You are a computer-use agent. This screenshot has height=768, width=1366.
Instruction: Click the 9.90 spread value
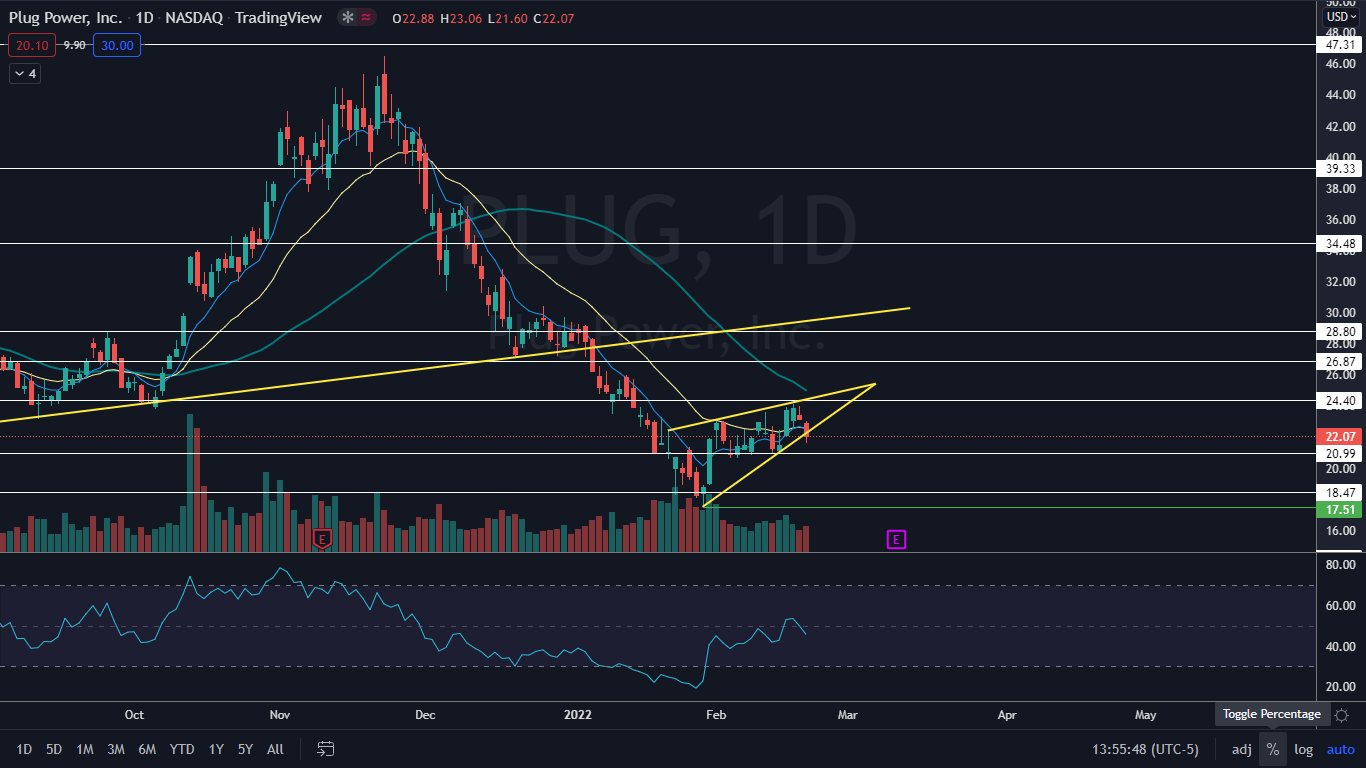pos(75,45)
